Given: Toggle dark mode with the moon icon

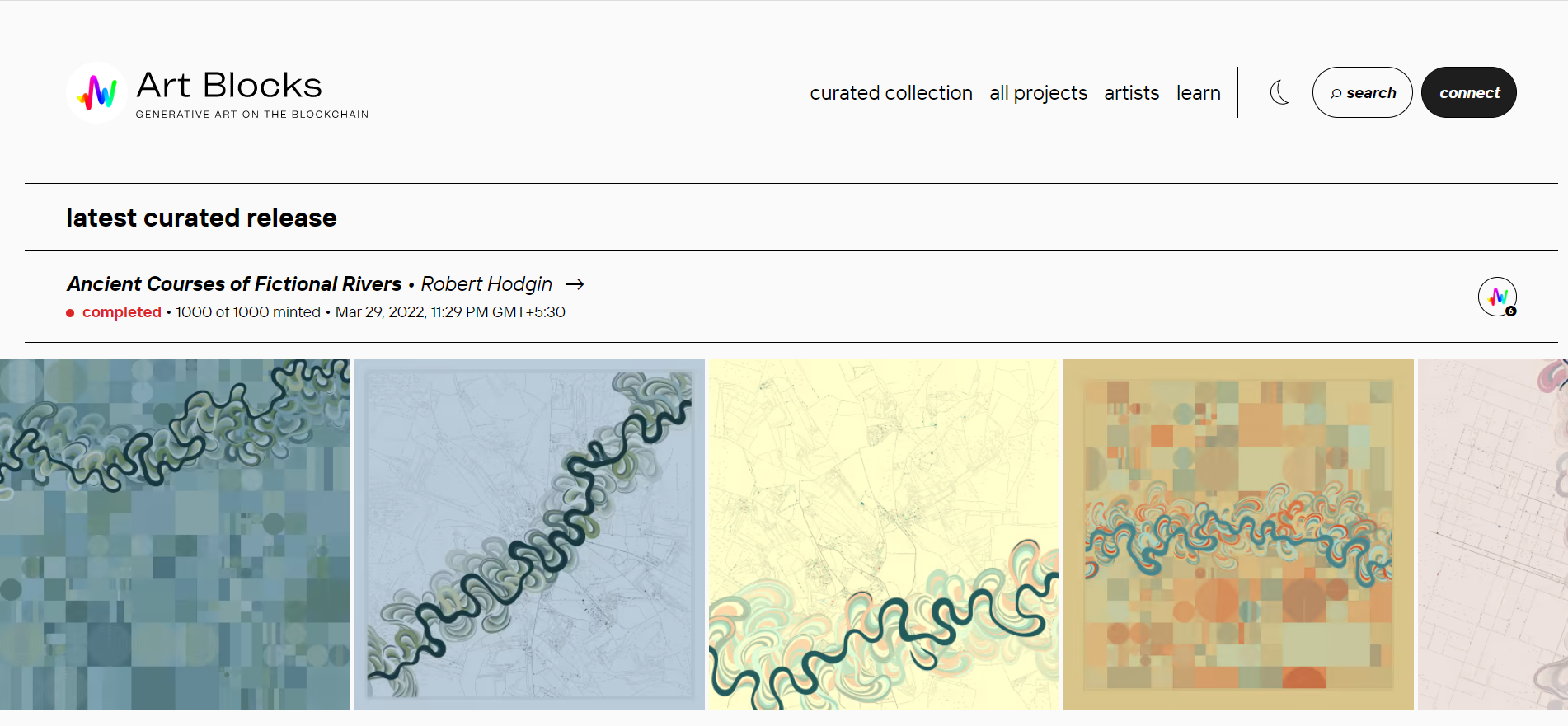Looking at the screenshot, I should coord(1279,92).
